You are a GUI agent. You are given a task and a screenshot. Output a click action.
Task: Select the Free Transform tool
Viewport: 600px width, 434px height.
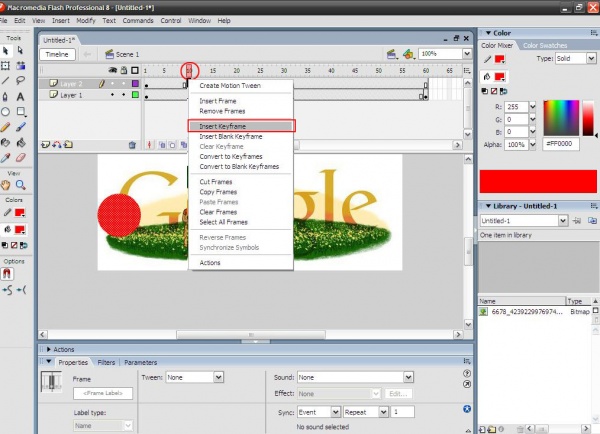click(x=6, y=66)
